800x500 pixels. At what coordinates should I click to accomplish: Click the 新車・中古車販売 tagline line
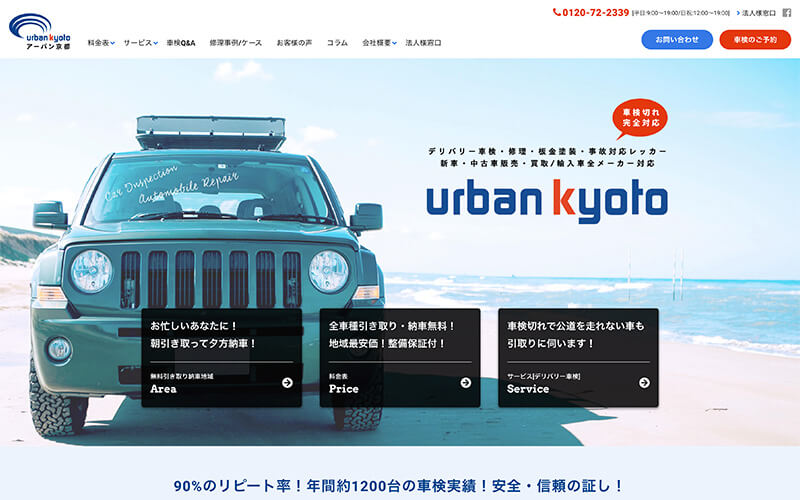[x=547, y=164]
